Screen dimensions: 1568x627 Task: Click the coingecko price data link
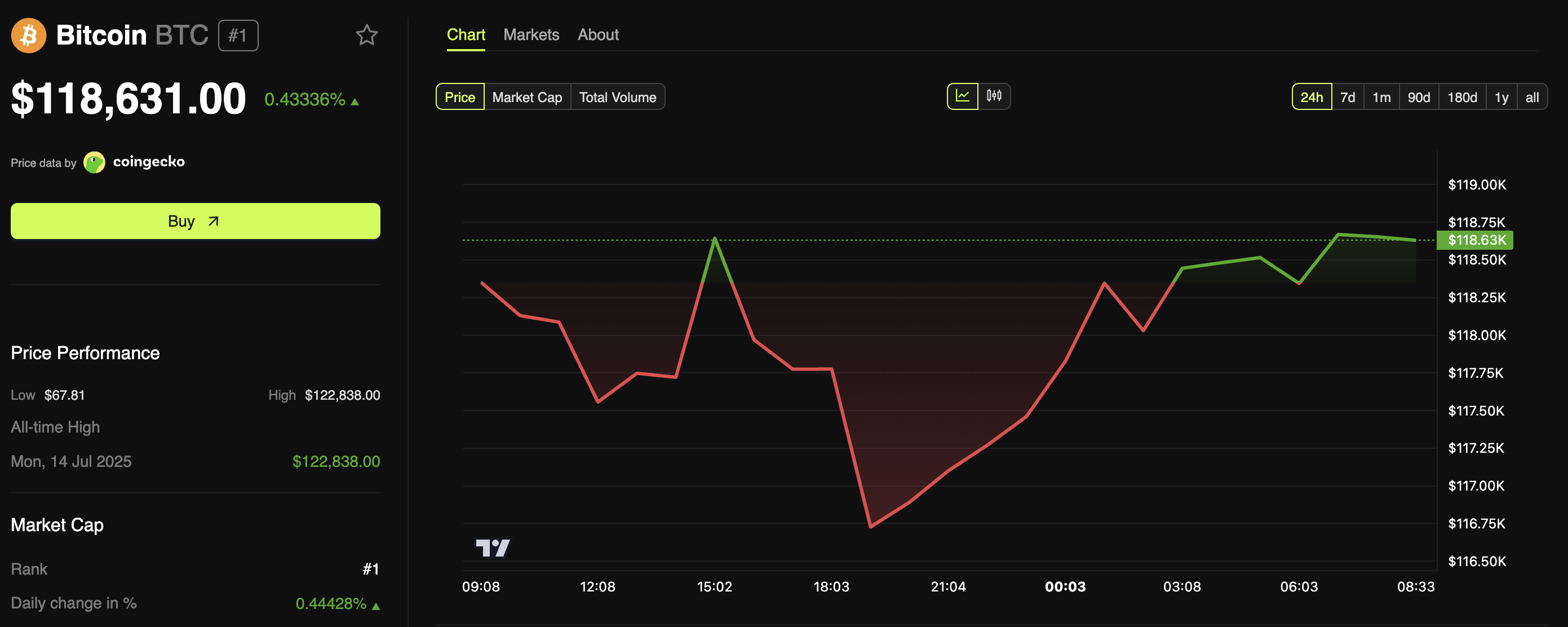pyautogui.click(x=149, y=162)
